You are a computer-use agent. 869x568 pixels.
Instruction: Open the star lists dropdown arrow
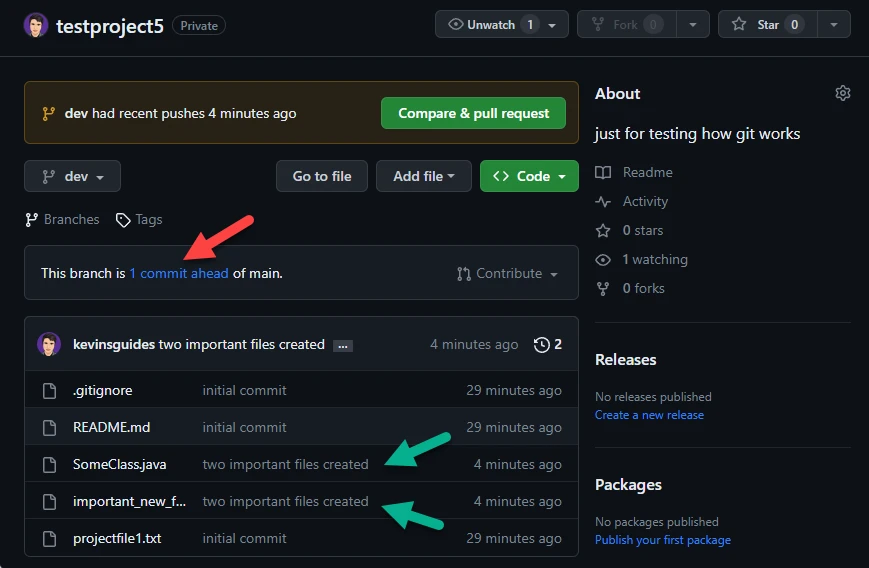(834, 24)
